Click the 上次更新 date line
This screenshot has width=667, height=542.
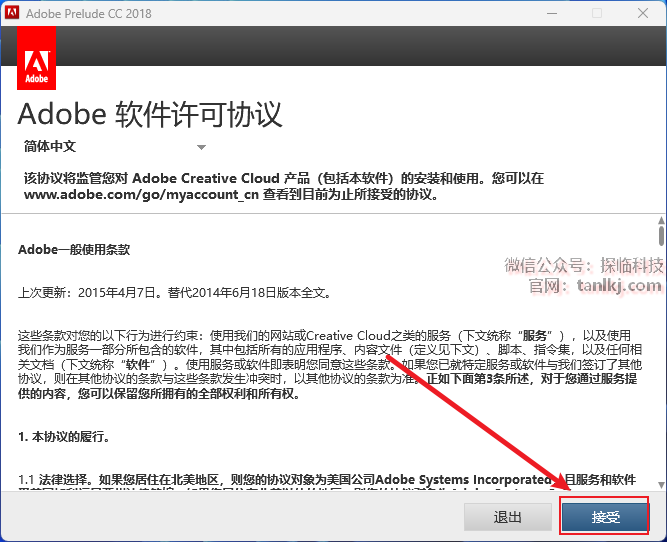(x=174, y=293)
